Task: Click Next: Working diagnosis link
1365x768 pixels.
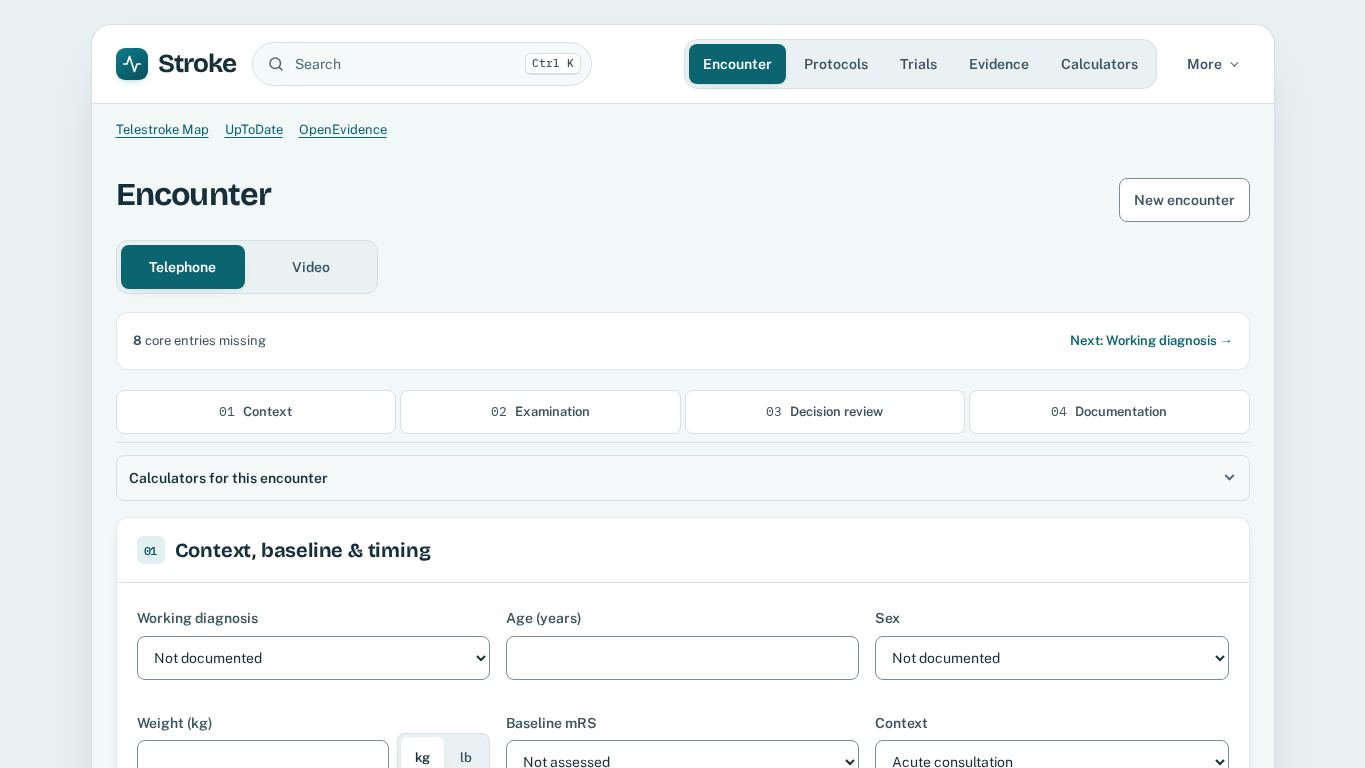Action: [1151, 341]
